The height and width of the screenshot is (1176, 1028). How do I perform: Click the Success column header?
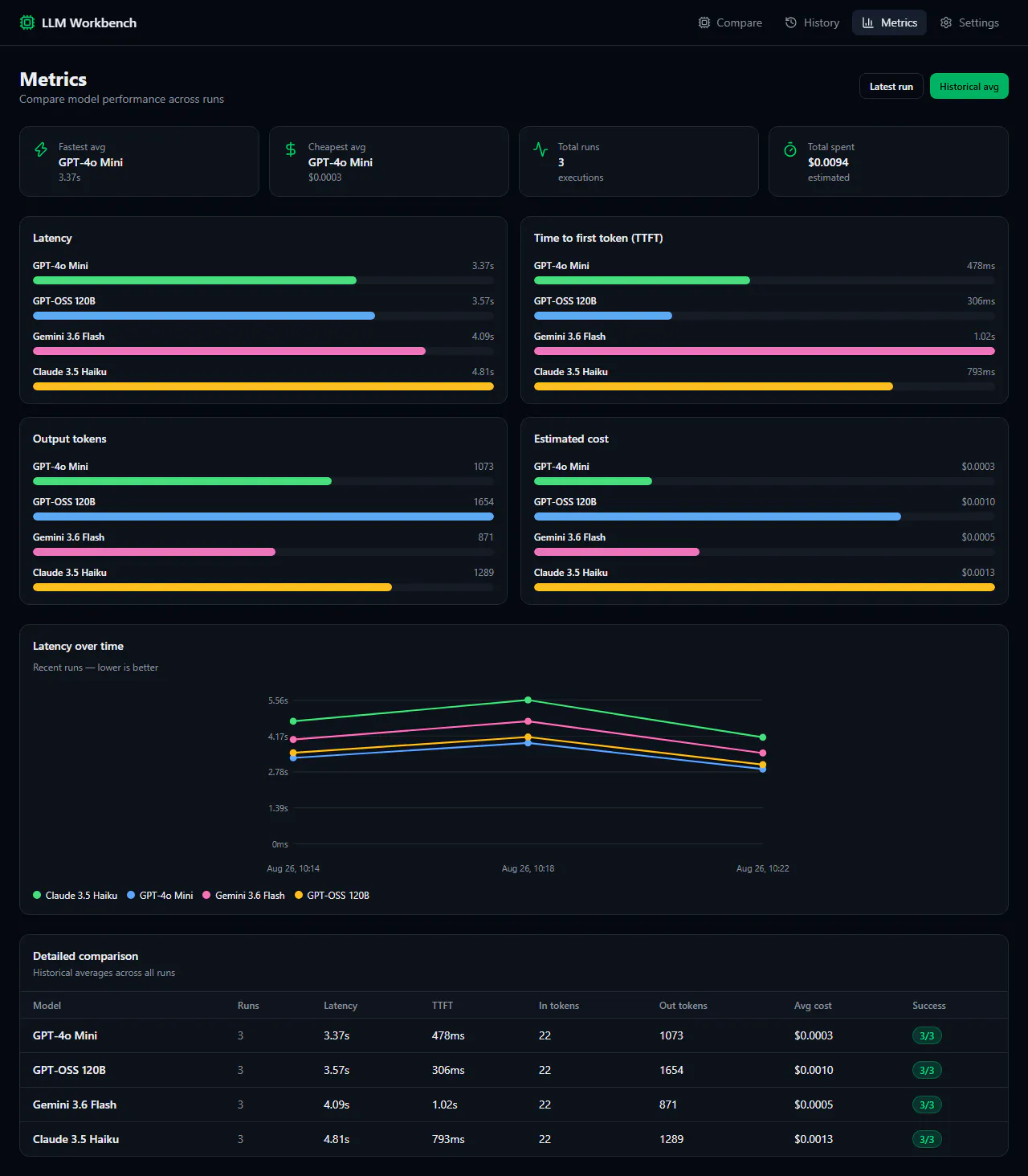coord(929,1006)
